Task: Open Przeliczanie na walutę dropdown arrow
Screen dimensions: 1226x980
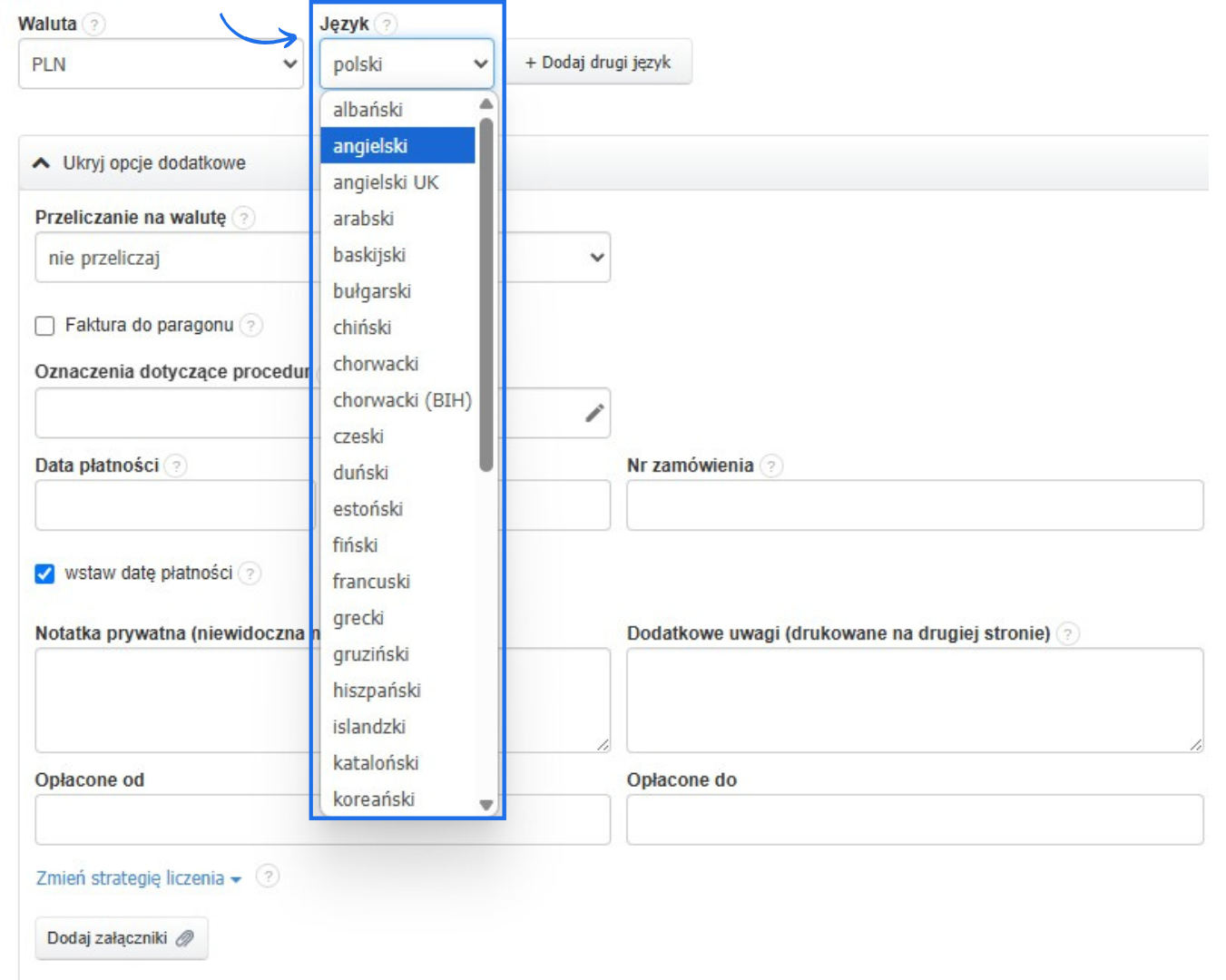Action: [596, 258]
